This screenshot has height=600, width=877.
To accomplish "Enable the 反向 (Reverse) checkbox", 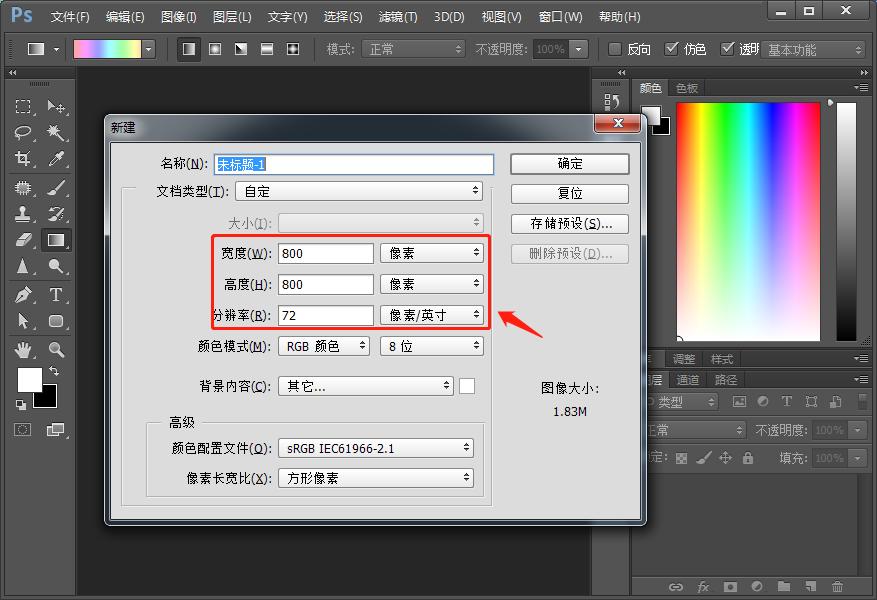I will 615,49.
